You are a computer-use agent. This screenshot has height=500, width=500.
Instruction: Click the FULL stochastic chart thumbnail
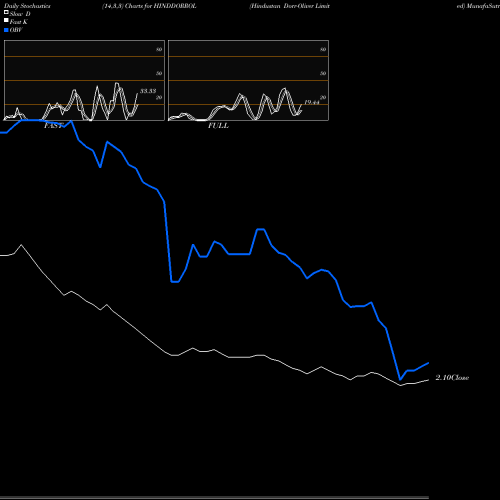pyautogui.click(x=248, y=80)
